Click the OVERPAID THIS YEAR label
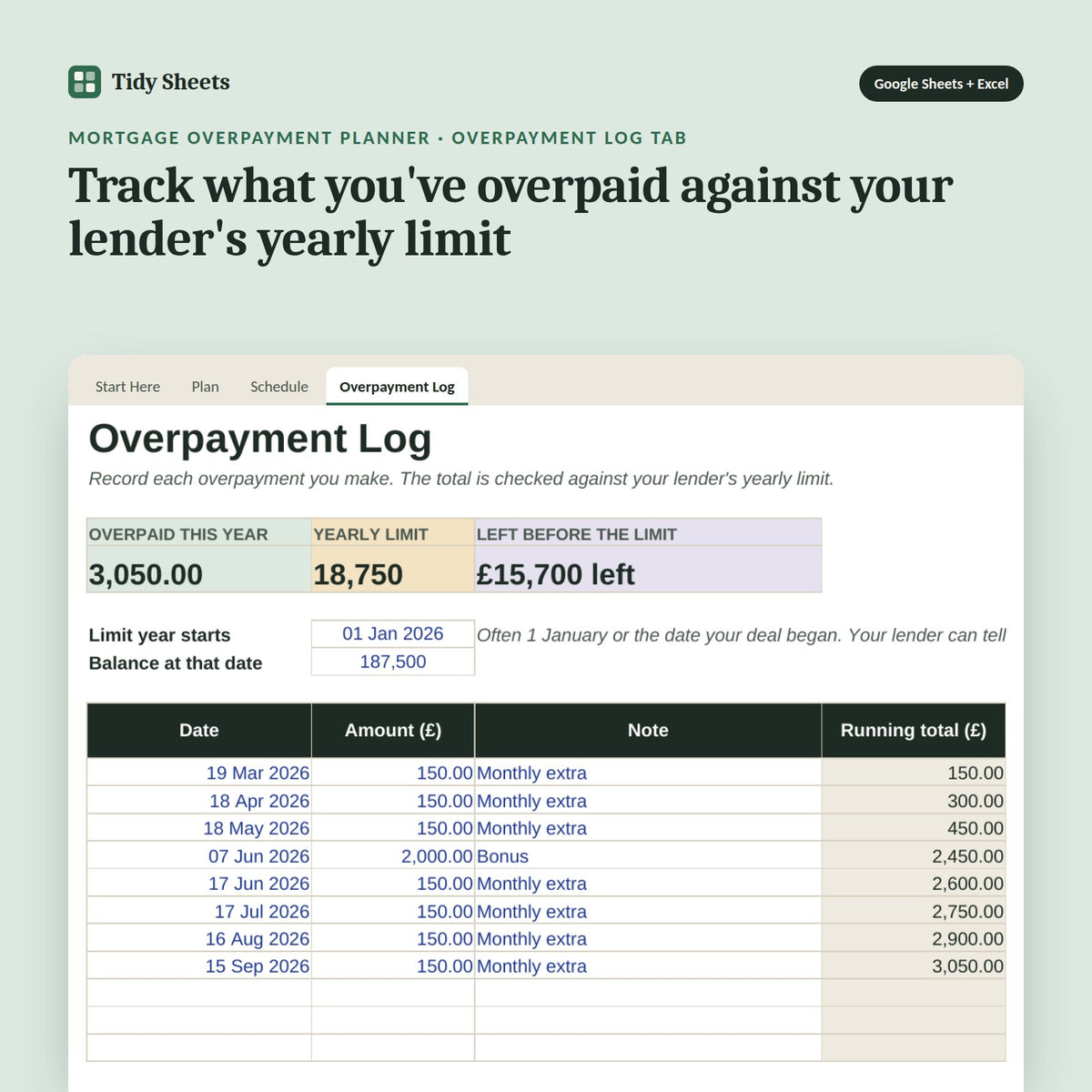1092x1092 pixels. pyautogui.click(x=199, y=534)
